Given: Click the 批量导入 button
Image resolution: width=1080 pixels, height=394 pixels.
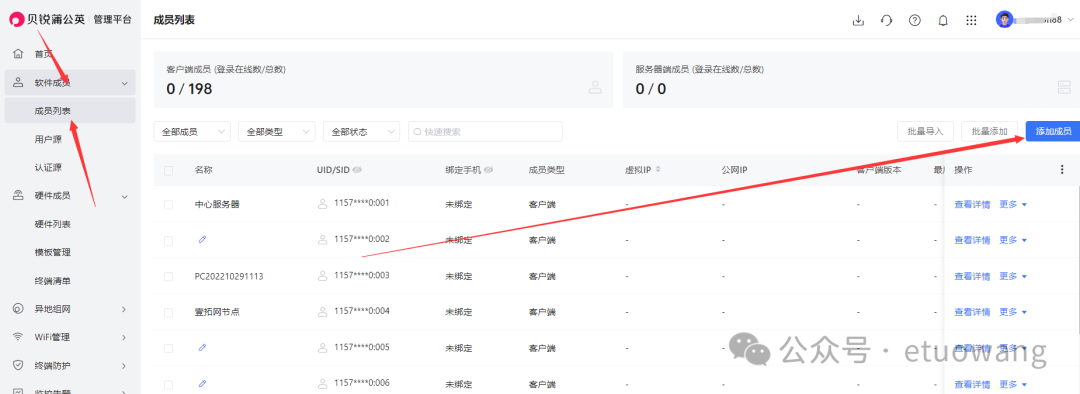Looking at the screenshot, I should (925, 132).
